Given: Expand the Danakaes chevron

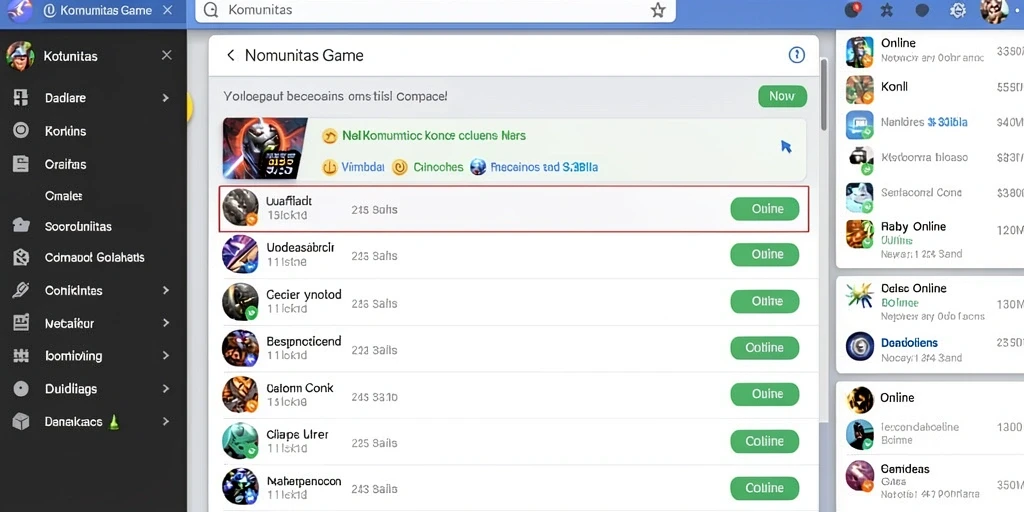Looking at the screenshot, I should [x=166, y=422].
